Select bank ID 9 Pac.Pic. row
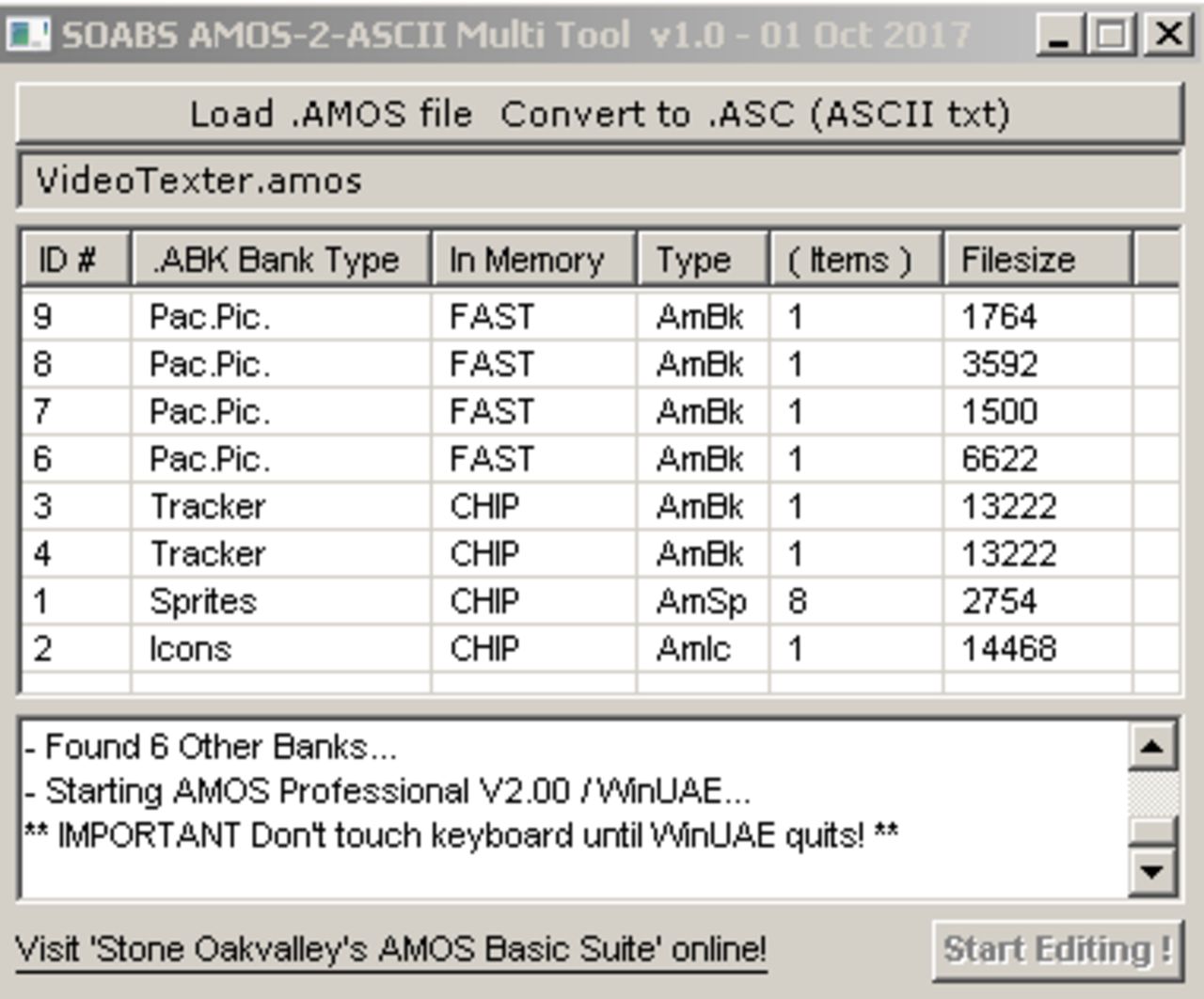The image size is (1204, 999). (209, 317)
